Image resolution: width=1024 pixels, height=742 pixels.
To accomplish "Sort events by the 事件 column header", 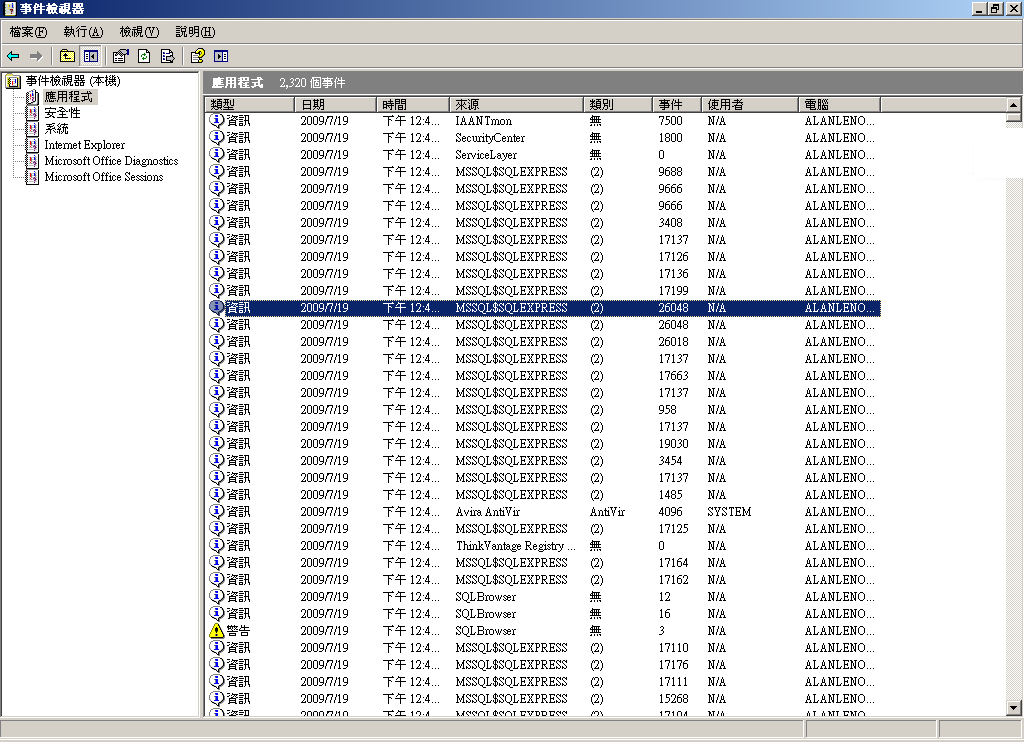I will point(676,104).
